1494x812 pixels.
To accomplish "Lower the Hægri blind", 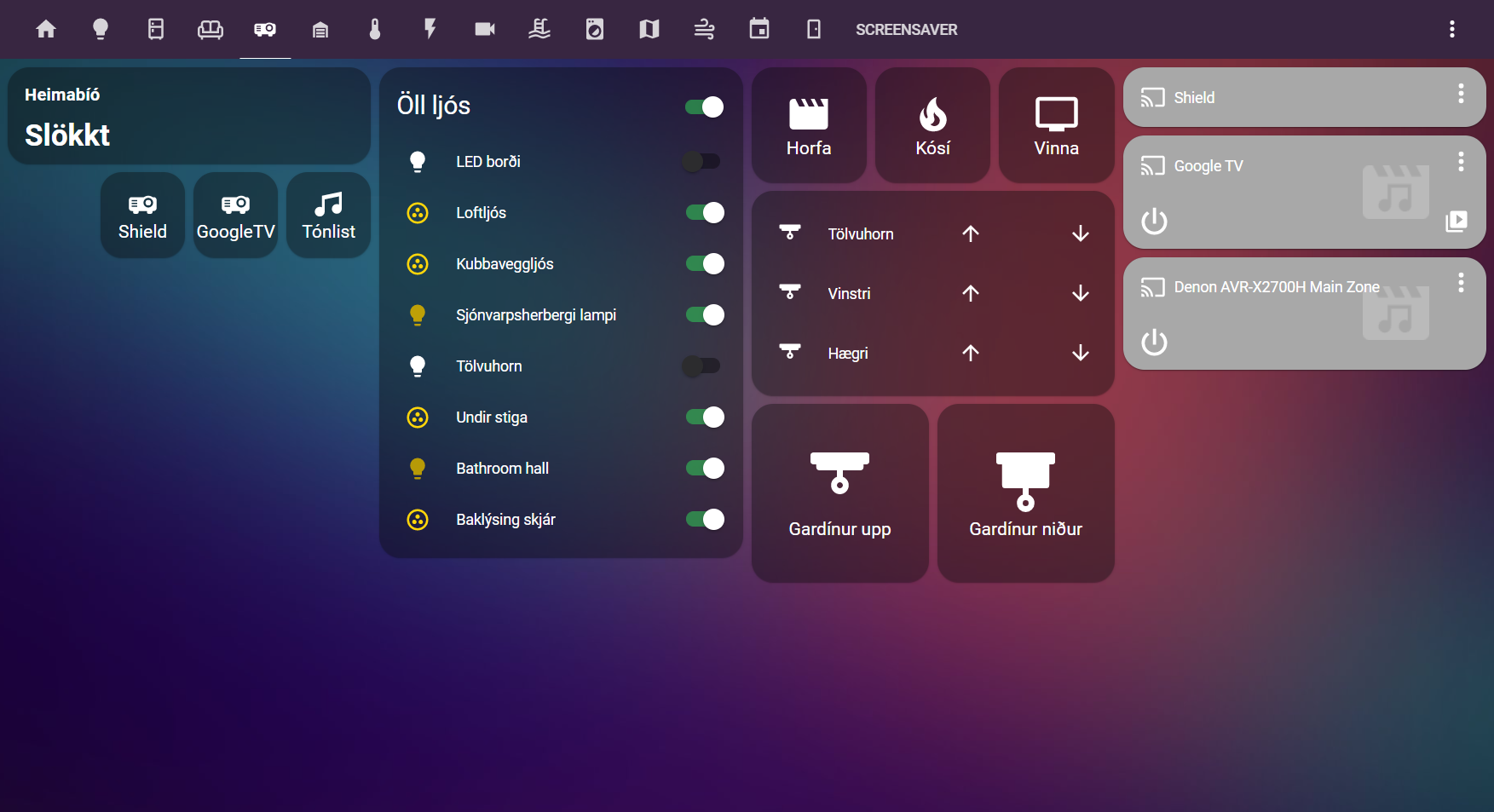I will pos(1080,353).
